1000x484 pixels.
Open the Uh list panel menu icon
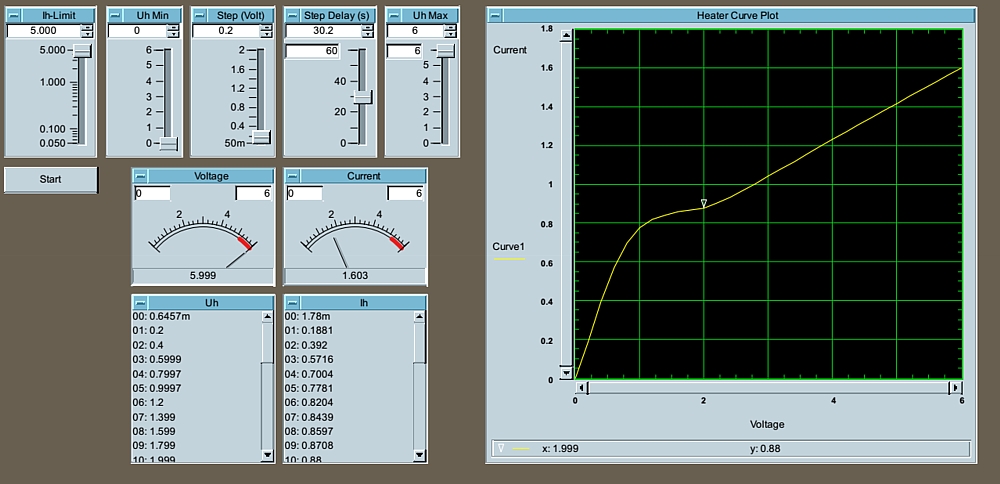(141, 302)
